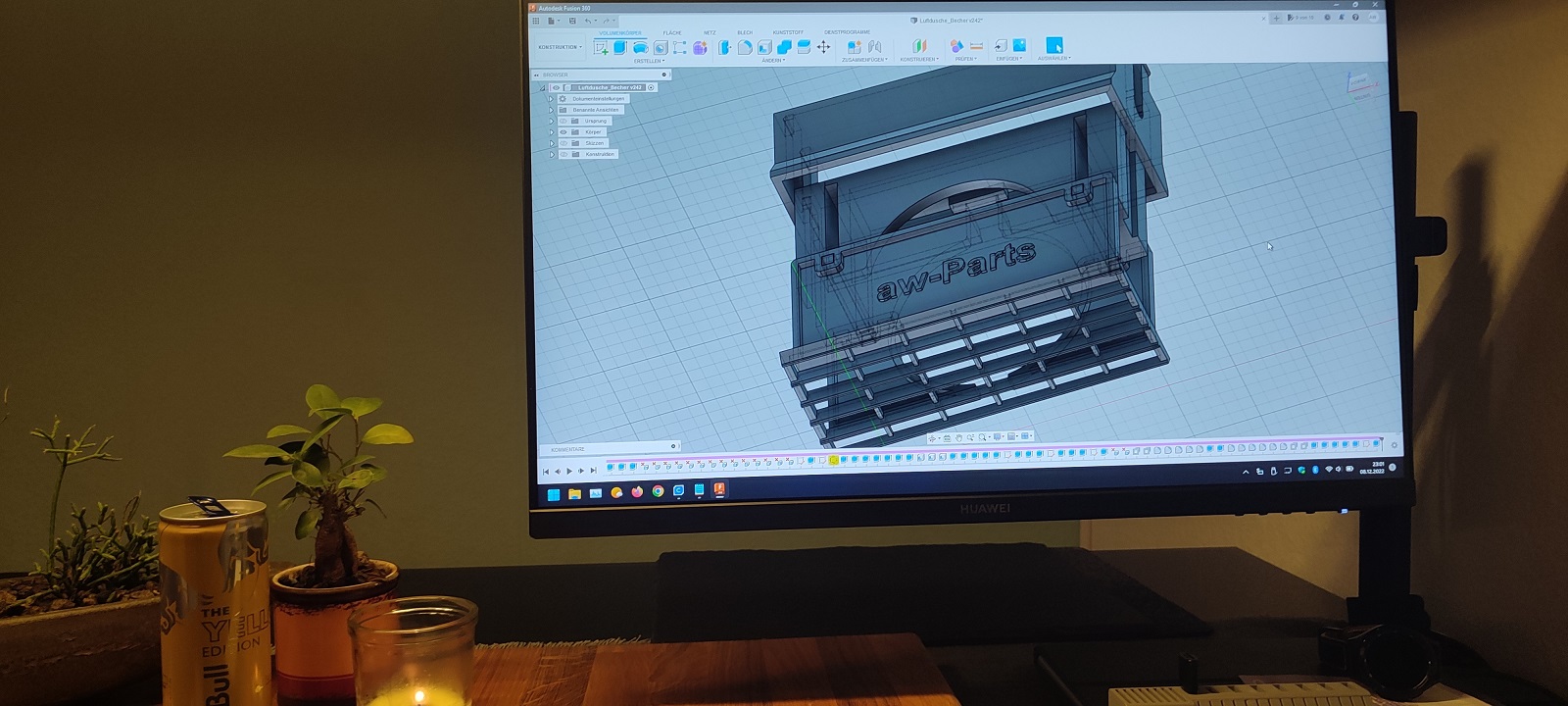Click the timeline Play button
Screen dimensions: 1568x706
569,472
